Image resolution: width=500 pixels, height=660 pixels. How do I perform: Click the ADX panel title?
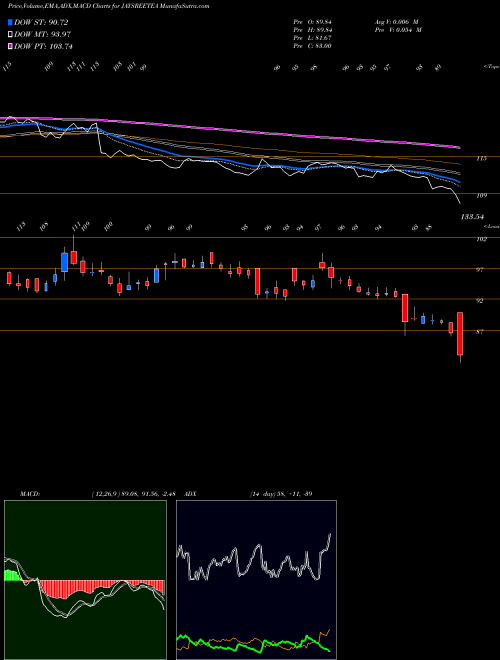coord(190,494)
